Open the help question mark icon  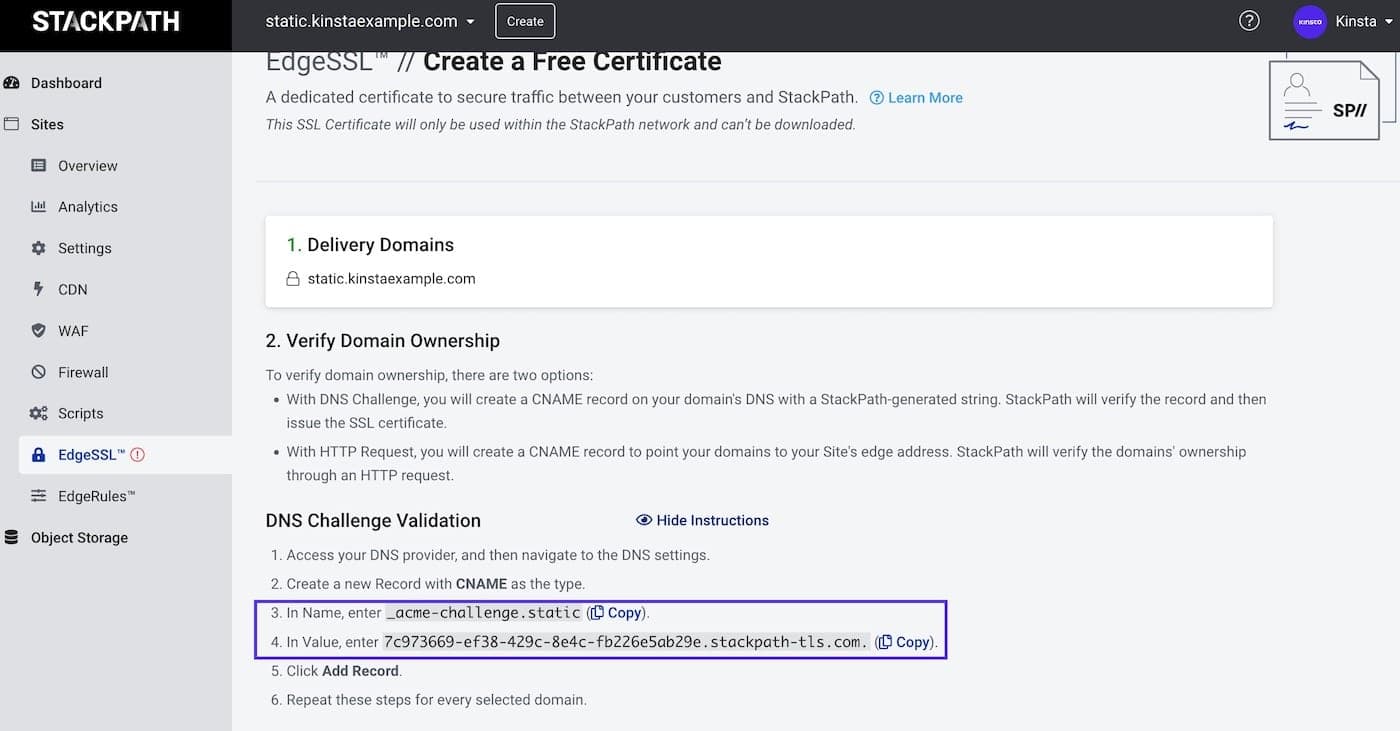pyautogui.click(x=1248, y=19)
